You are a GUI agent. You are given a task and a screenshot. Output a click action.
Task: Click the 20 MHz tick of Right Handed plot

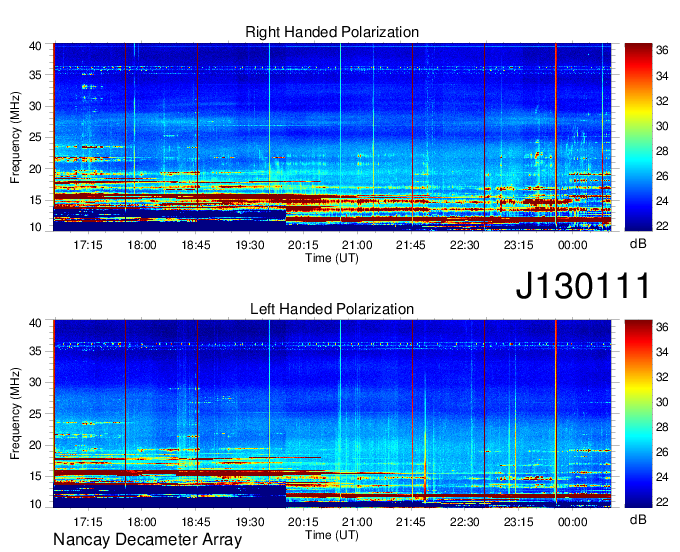pos(35,169)
